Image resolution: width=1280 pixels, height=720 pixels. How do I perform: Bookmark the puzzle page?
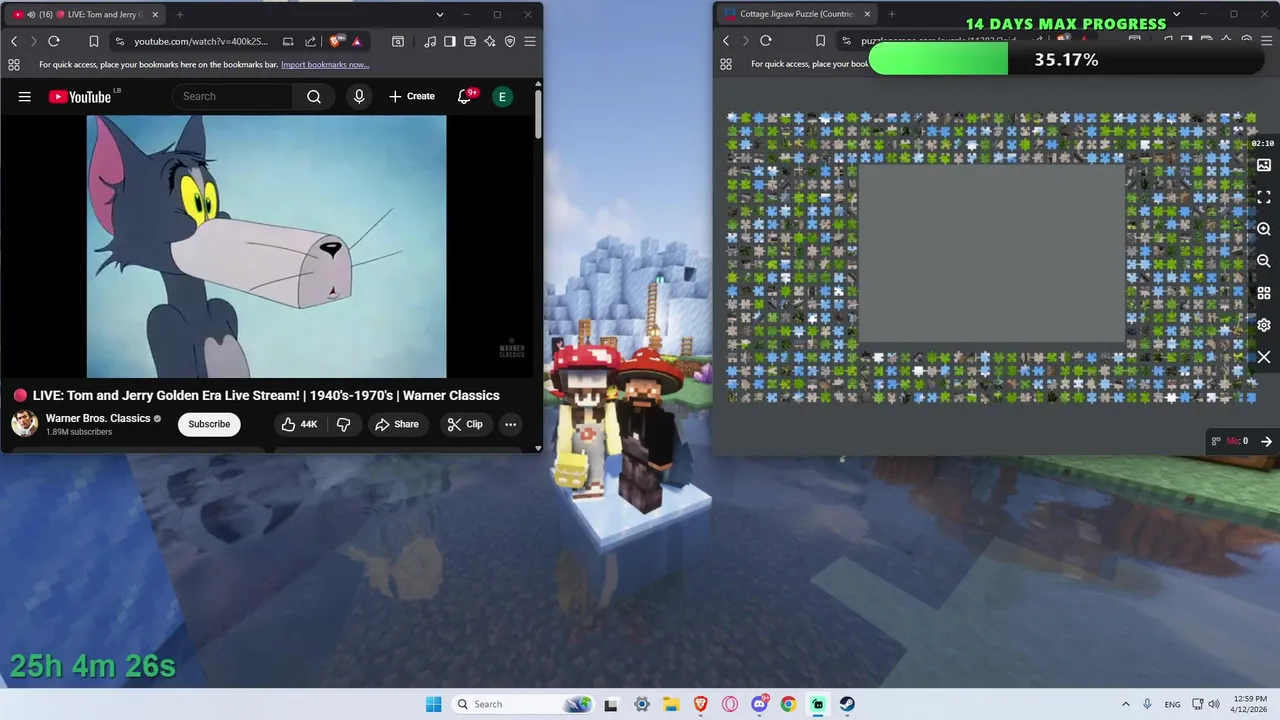[x=820, y=41]
